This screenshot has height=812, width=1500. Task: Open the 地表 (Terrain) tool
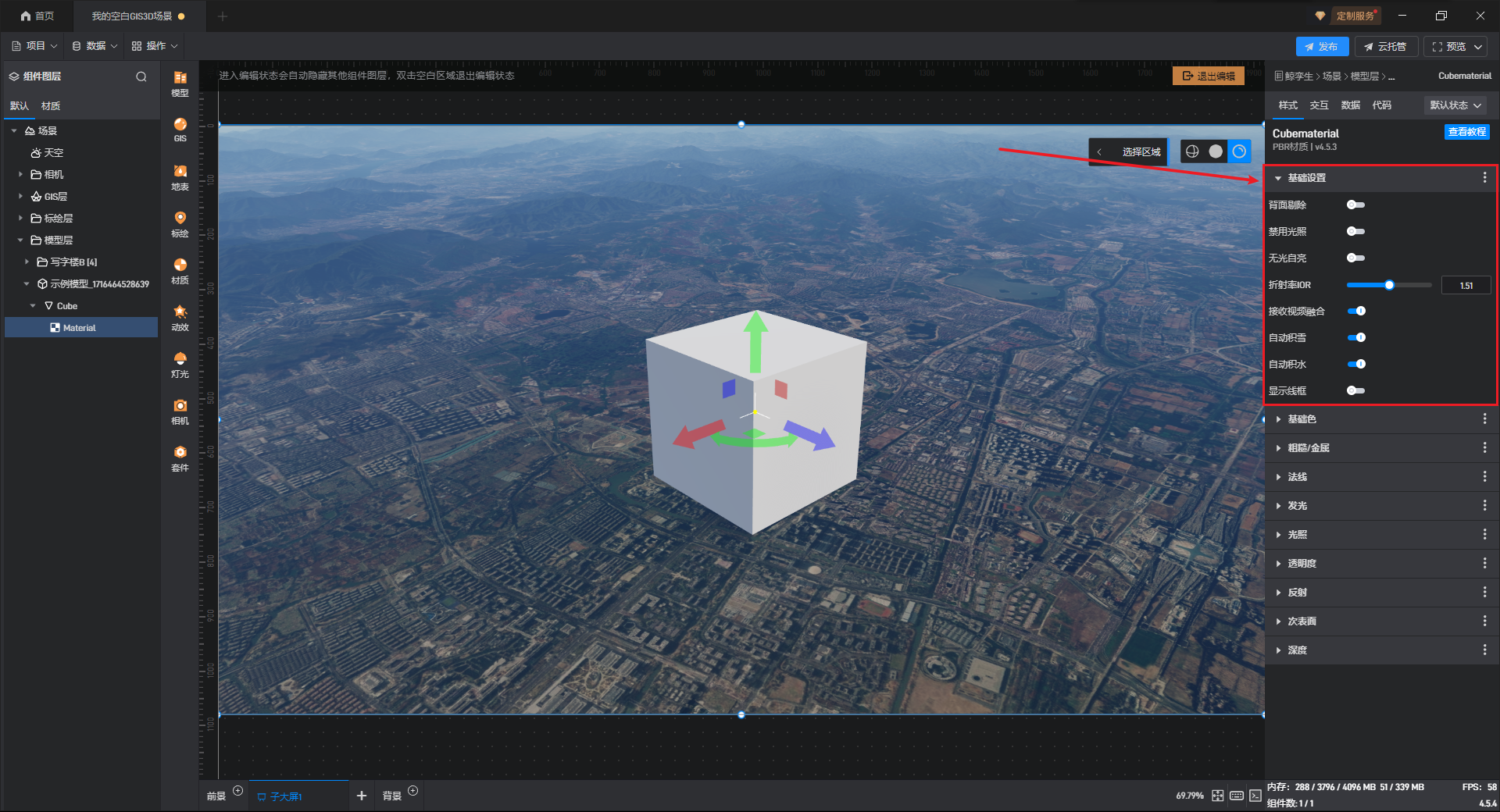180,177
